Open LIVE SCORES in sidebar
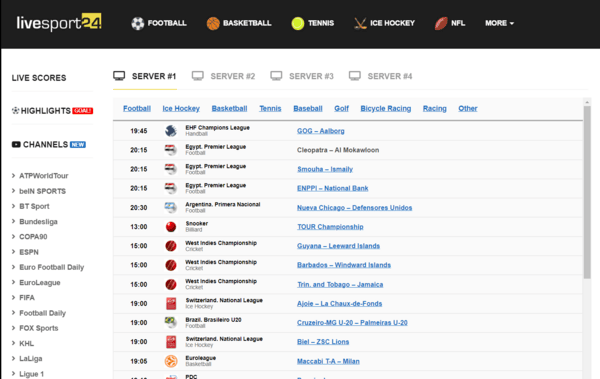Viewport: 600px width, 379px height. [x=39, y=78]
